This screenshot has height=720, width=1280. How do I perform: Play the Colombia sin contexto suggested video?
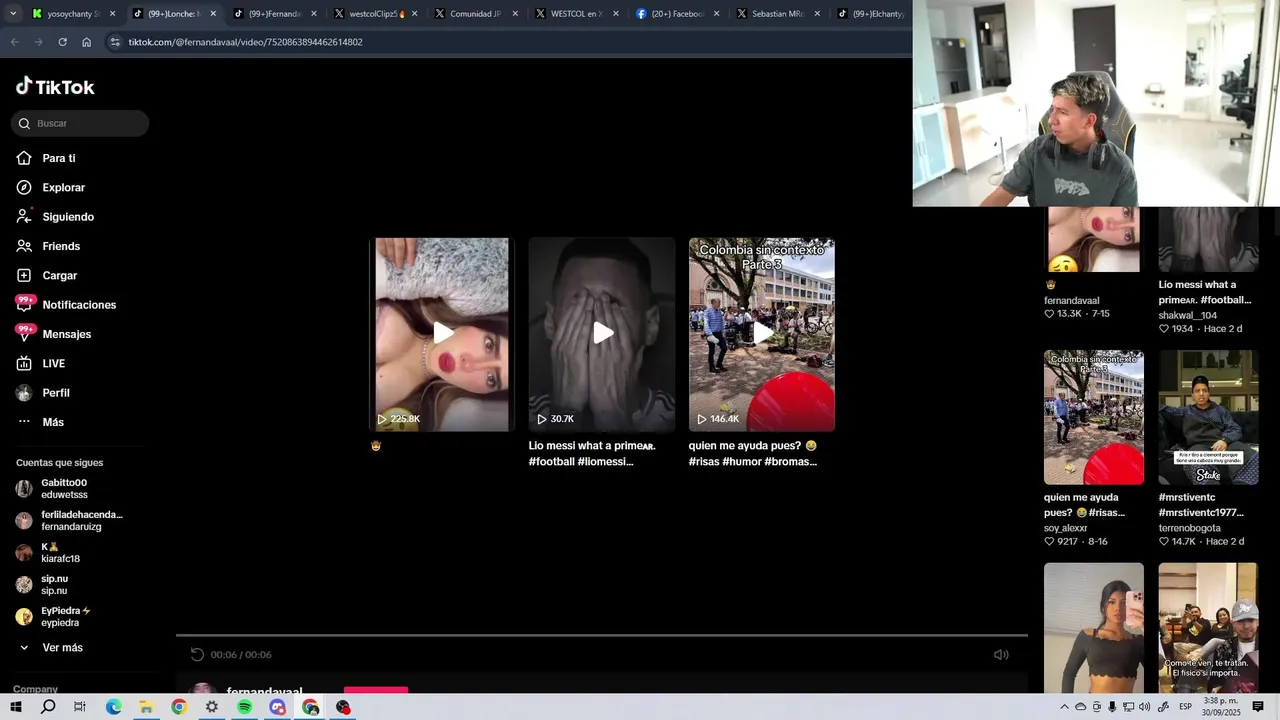click(762, 334)
